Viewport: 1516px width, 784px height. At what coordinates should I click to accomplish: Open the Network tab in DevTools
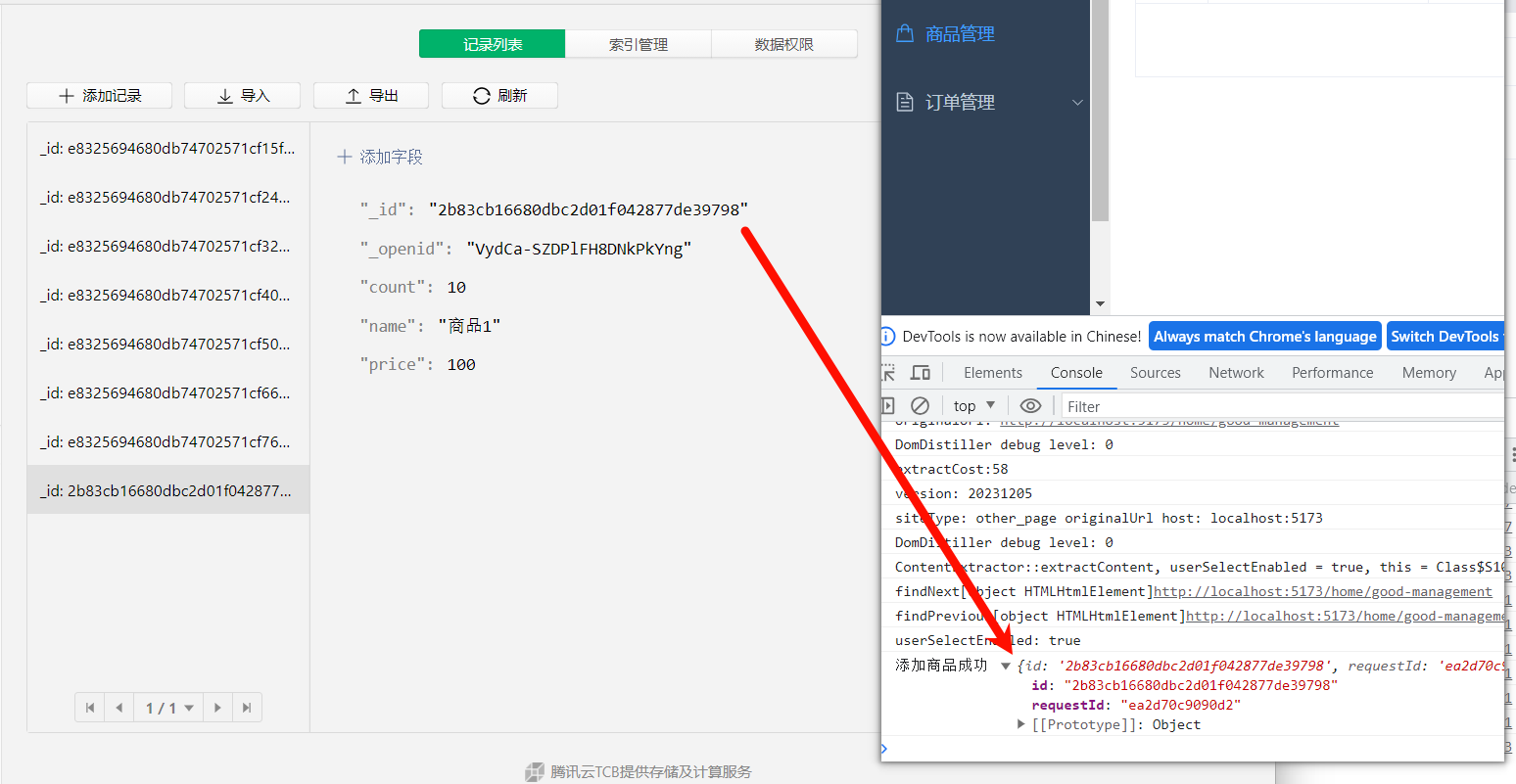click(1236, 373)
